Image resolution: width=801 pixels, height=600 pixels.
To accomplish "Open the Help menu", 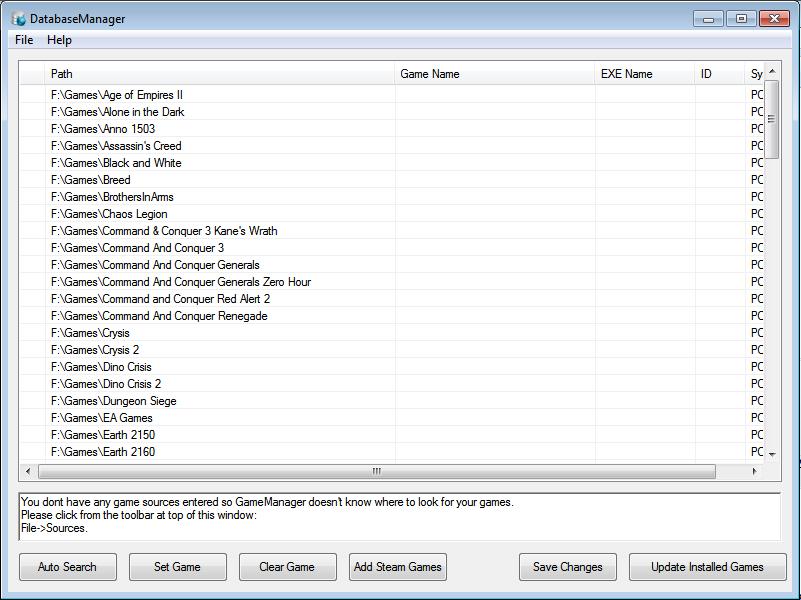I will click(59, 40).
